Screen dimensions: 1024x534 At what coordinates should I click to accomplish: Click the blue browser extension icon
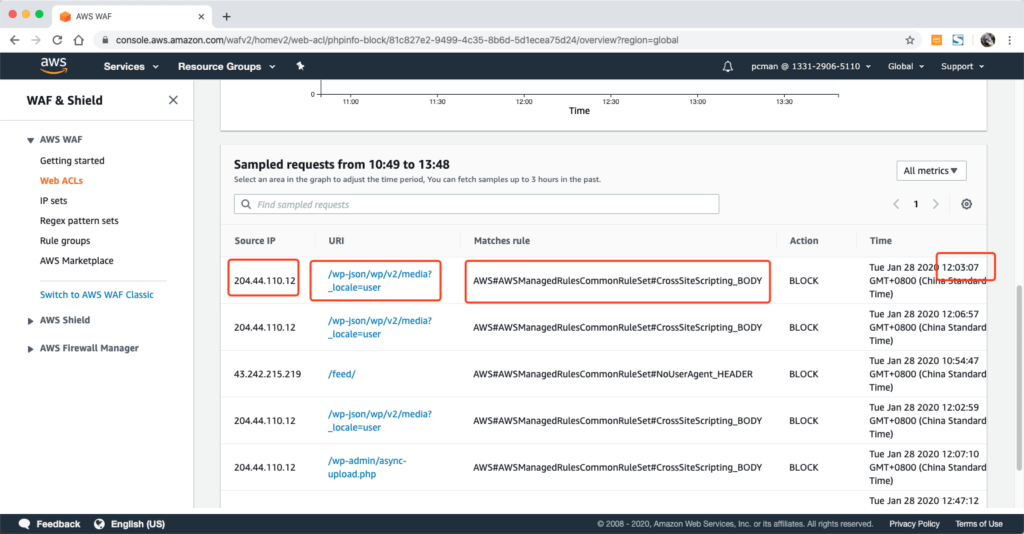tap(958, 40)
